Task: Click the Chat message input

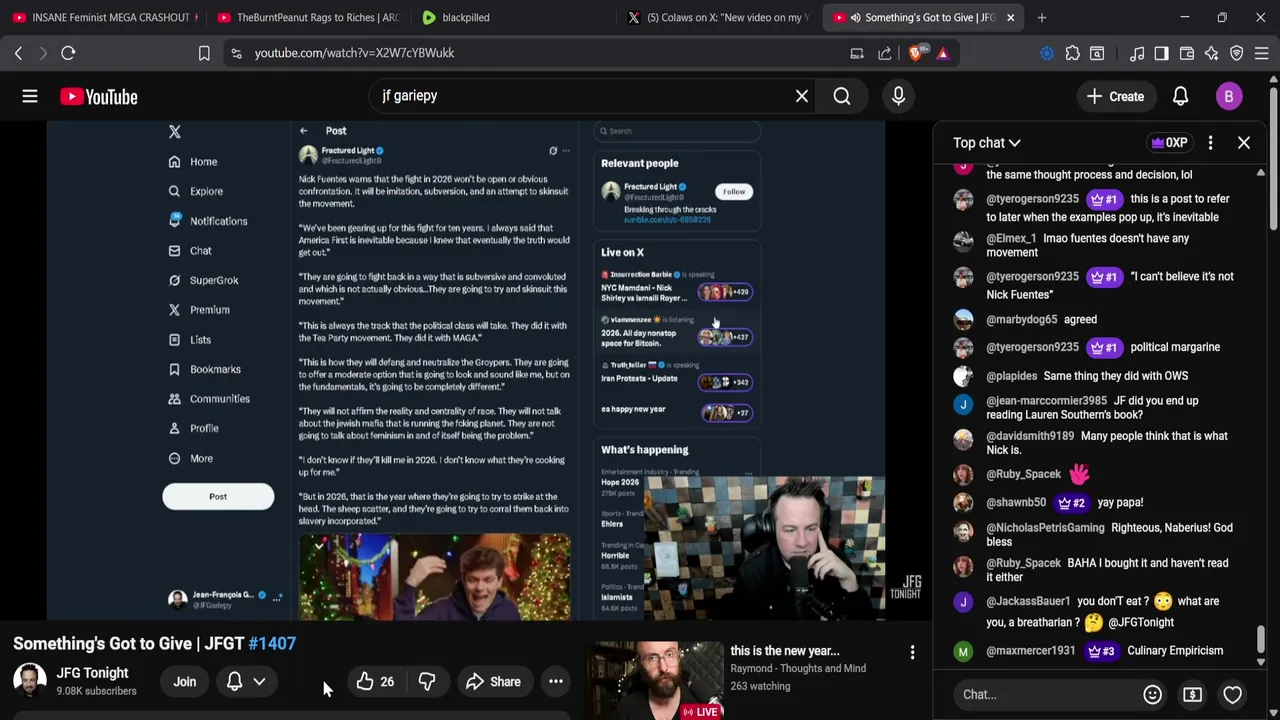Action: [1045, 694]
